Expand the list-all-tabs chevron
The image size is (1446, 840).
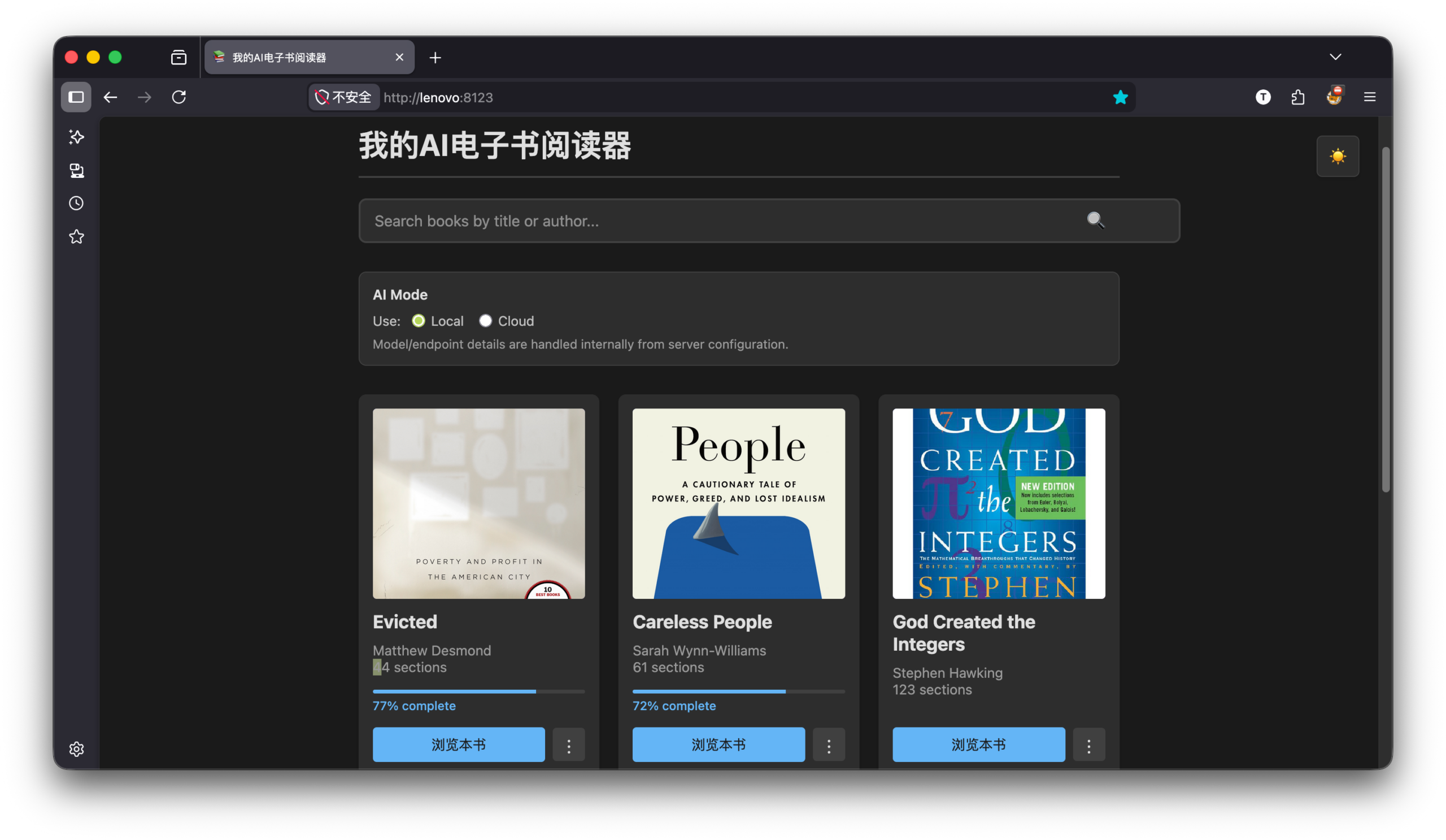tap(1335, 57)
